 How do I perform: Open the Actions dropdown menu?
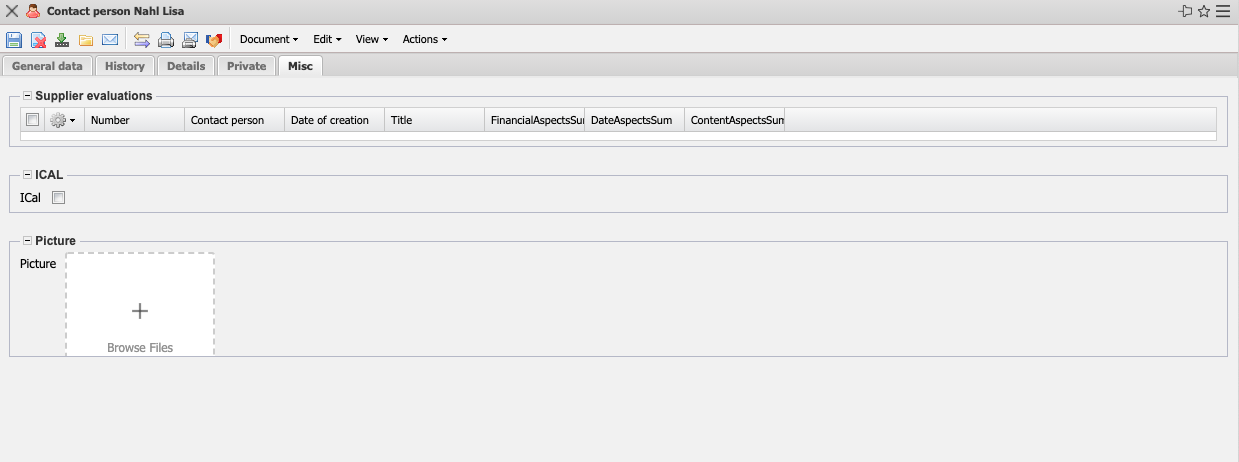pyautogui.click(x=424, y=40)
